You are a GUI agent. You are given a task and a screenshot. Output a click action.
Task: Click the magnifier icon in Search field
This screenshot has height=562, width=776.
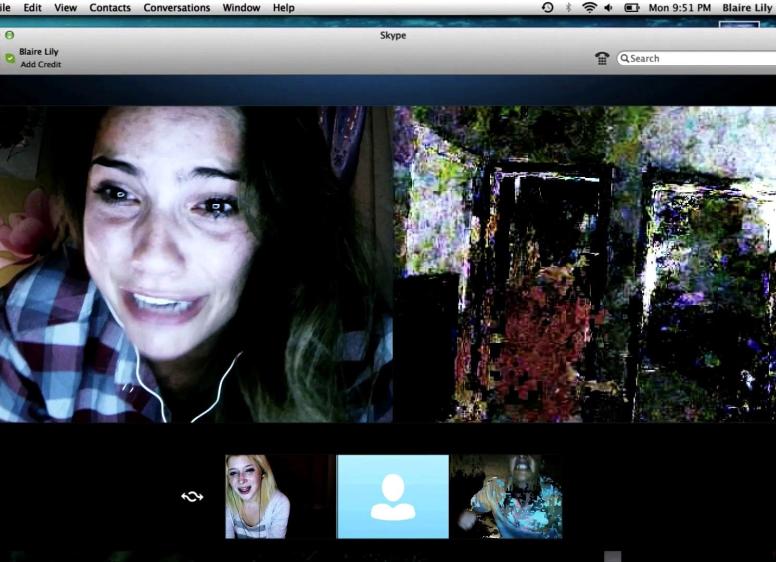coord(625,58)
